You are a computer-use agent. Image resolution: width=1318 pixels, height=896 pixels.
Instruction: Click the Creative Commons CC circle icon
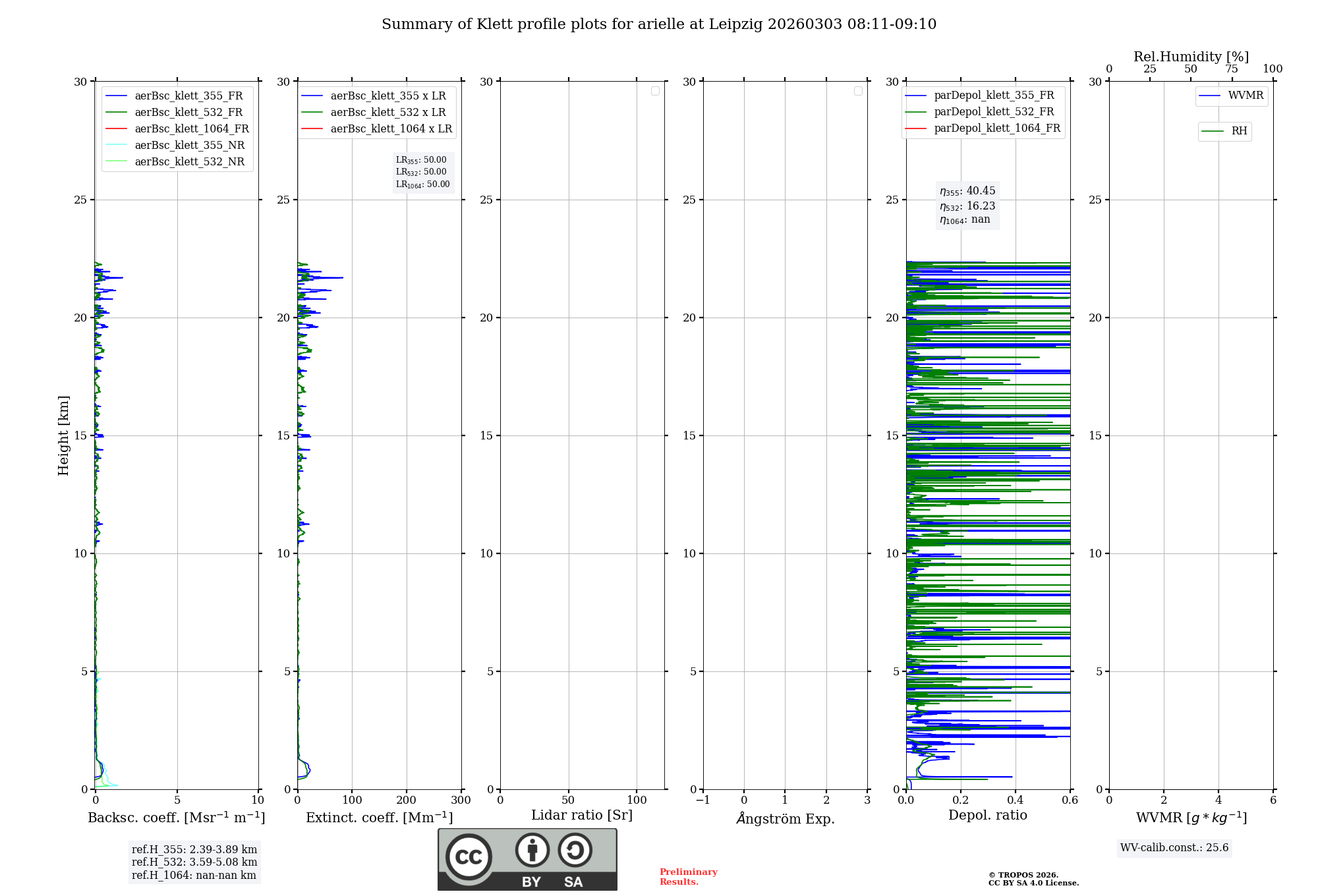coord(469,856)
